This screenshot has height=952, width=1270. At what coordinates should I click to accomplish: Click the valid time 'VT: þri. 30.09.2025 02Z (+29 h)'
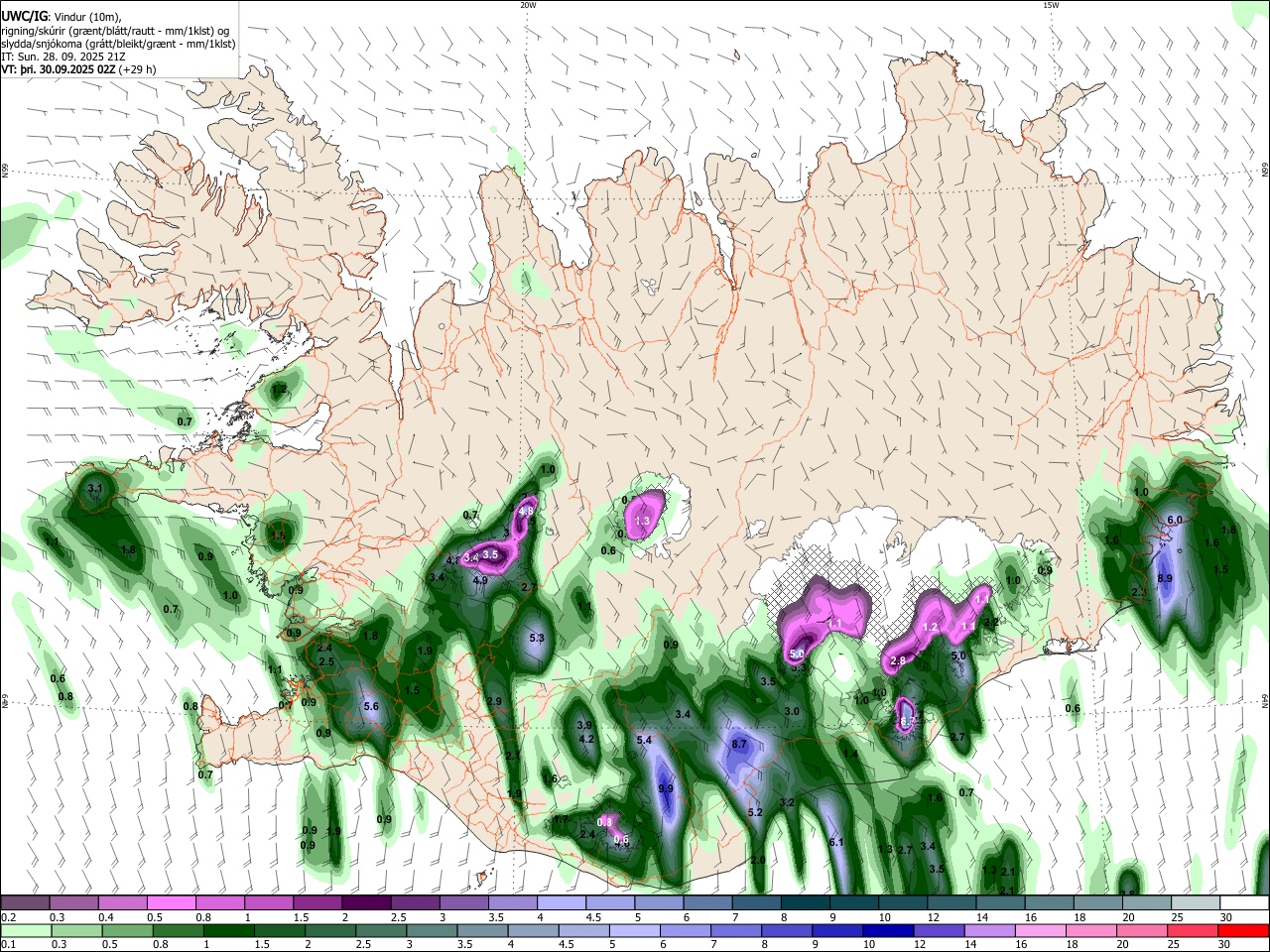point(79,69)
